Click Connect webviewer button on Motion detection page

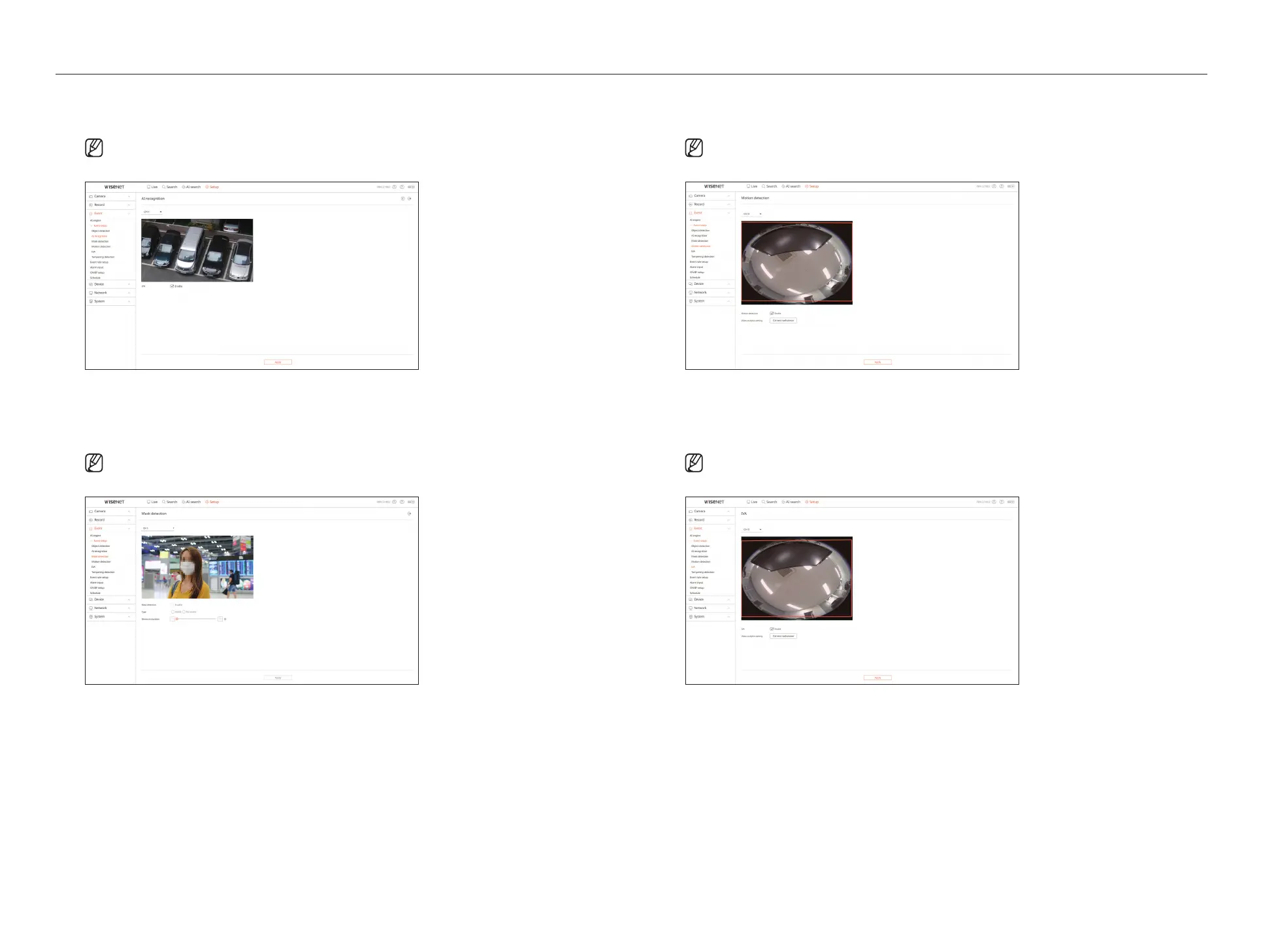click(x=783, y=321)
